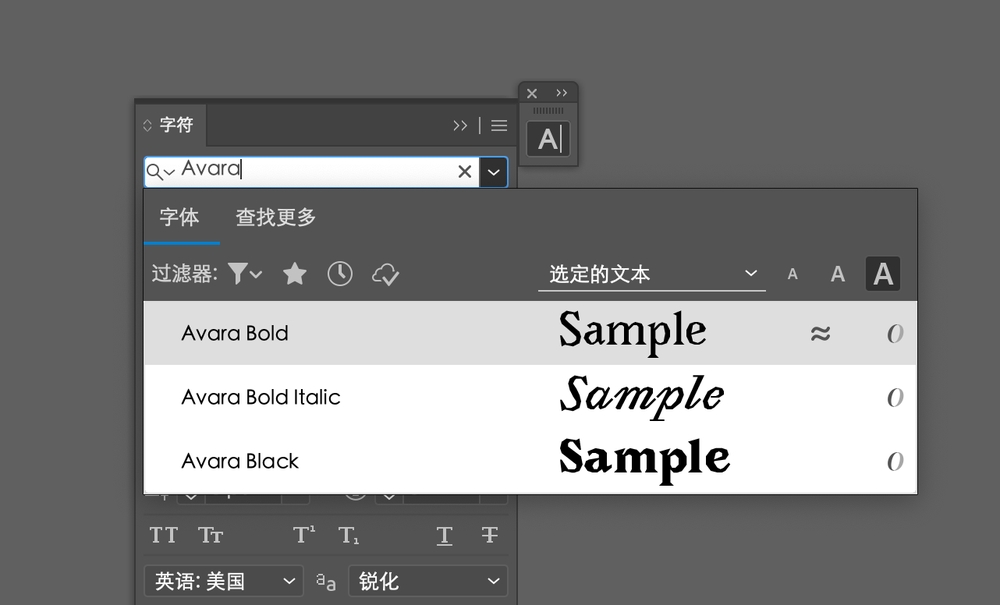Viewport: 1000px width, 605px height.
Task: Toggle All Caps (TT) formatting
Action: 164,536
